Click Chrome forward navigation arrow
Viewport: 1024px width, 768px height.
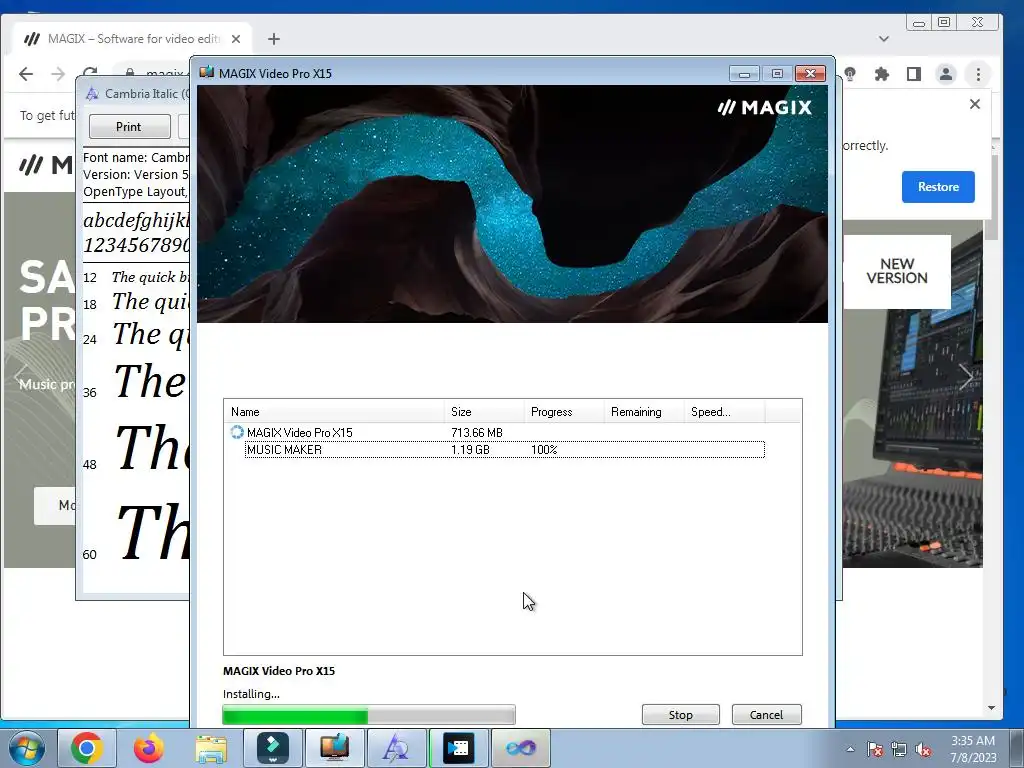pos(58,74)
